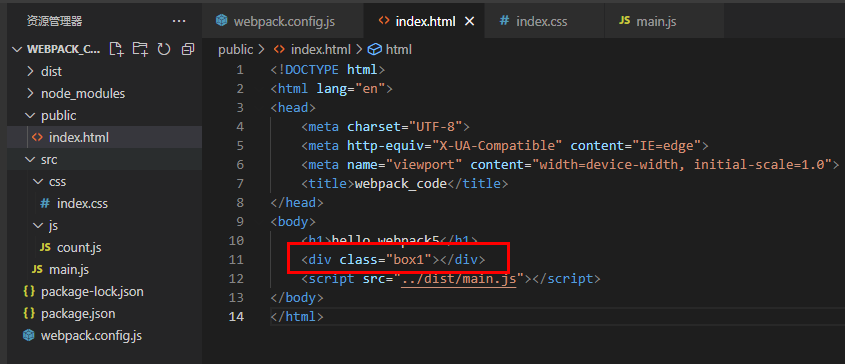Image resolution: width=845 pixels, height=364 pixels.
Task: Refresh the explorer tree
Action: (164, 50)
